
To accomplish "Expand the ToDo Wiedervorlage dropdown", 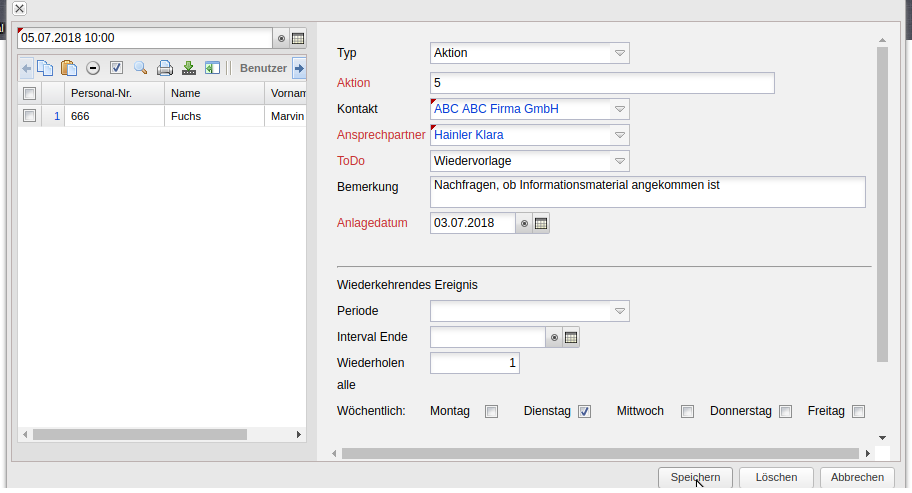I will [x=619, y=161].
